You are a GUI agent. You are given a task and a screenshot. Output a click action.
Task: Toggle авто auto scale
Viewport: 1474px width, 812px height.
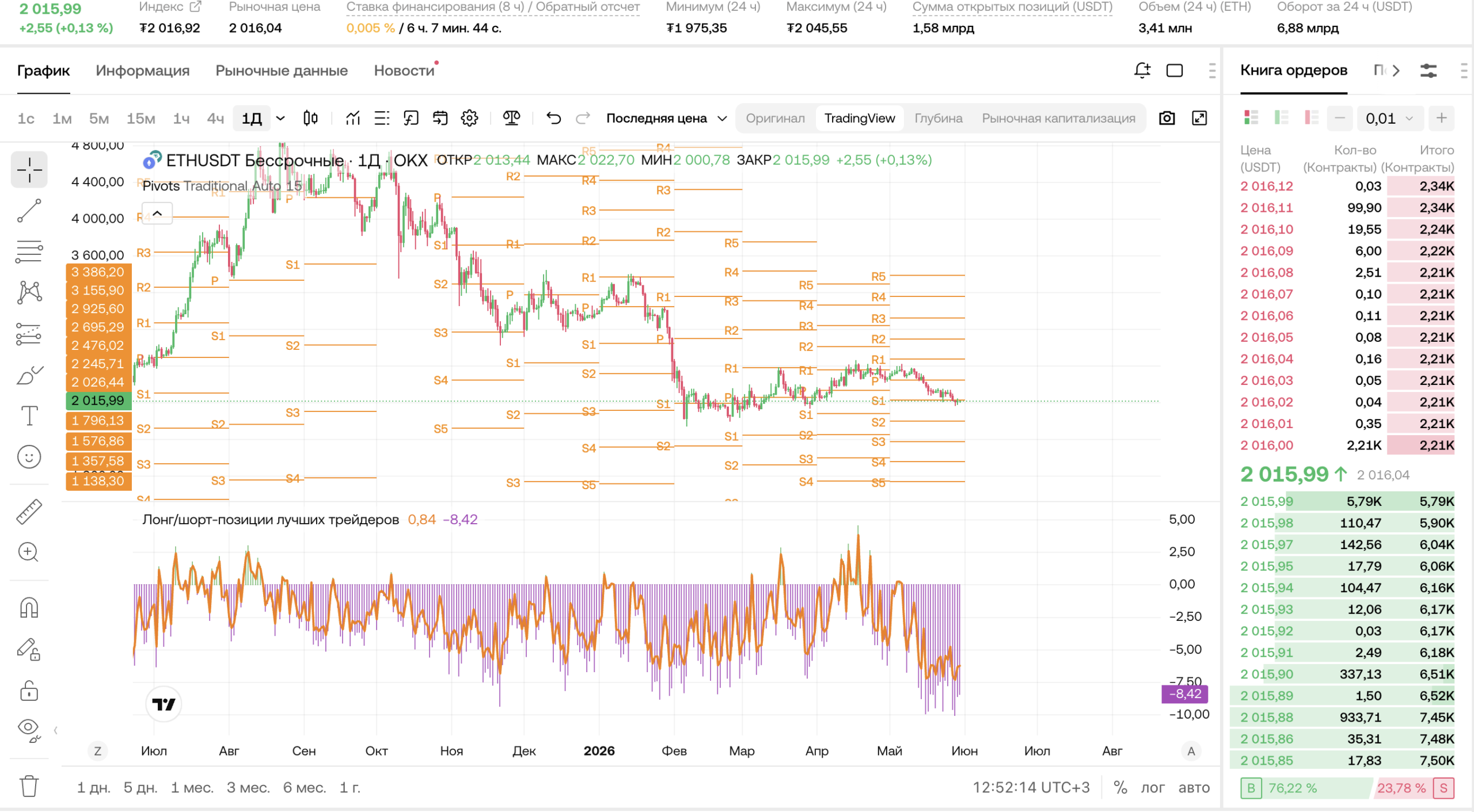pyautogui.click(x=1194, y=787)
